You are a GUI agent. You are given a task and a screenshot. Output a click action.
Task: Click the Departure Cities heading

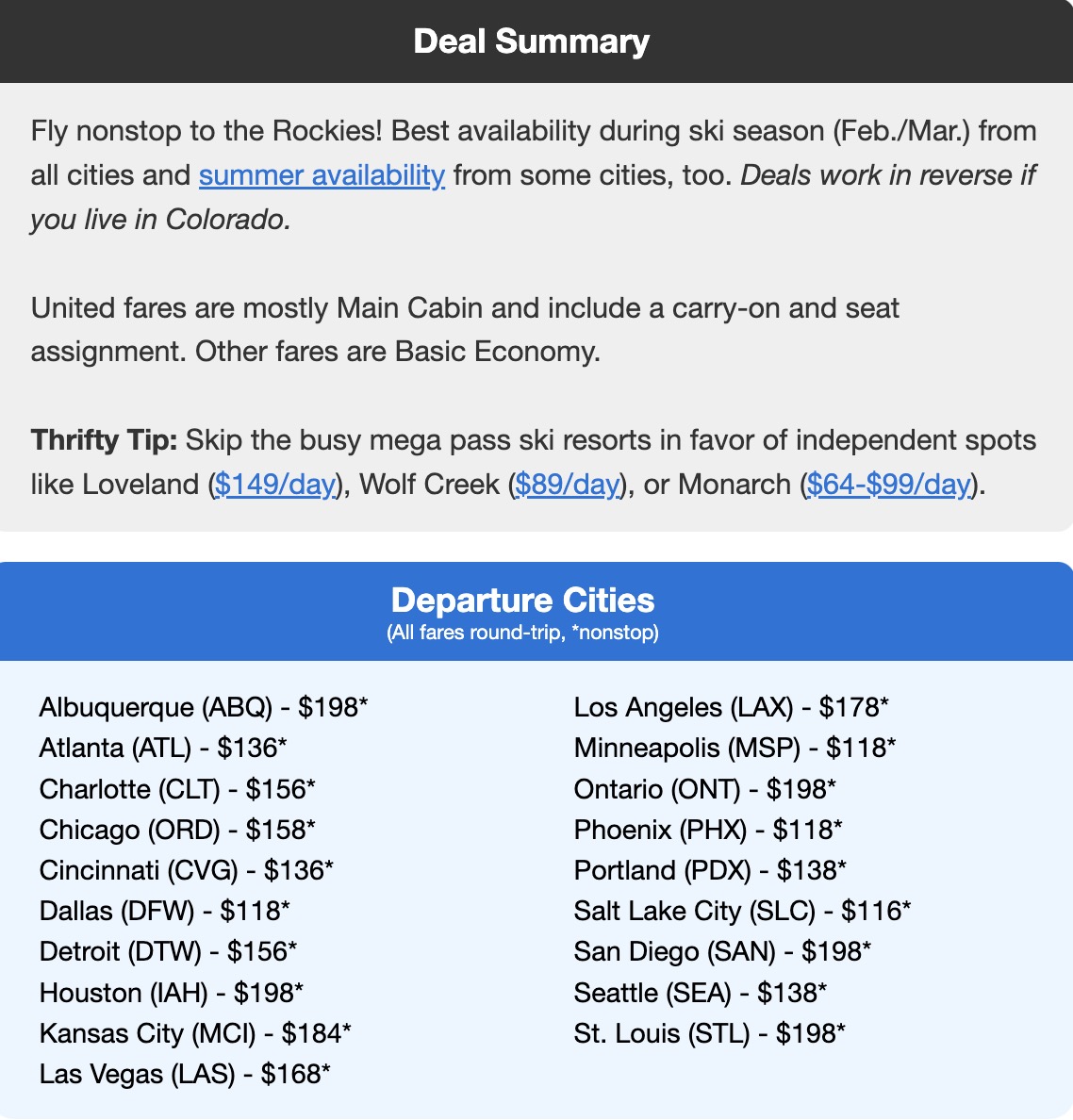[x=522, y=601]
